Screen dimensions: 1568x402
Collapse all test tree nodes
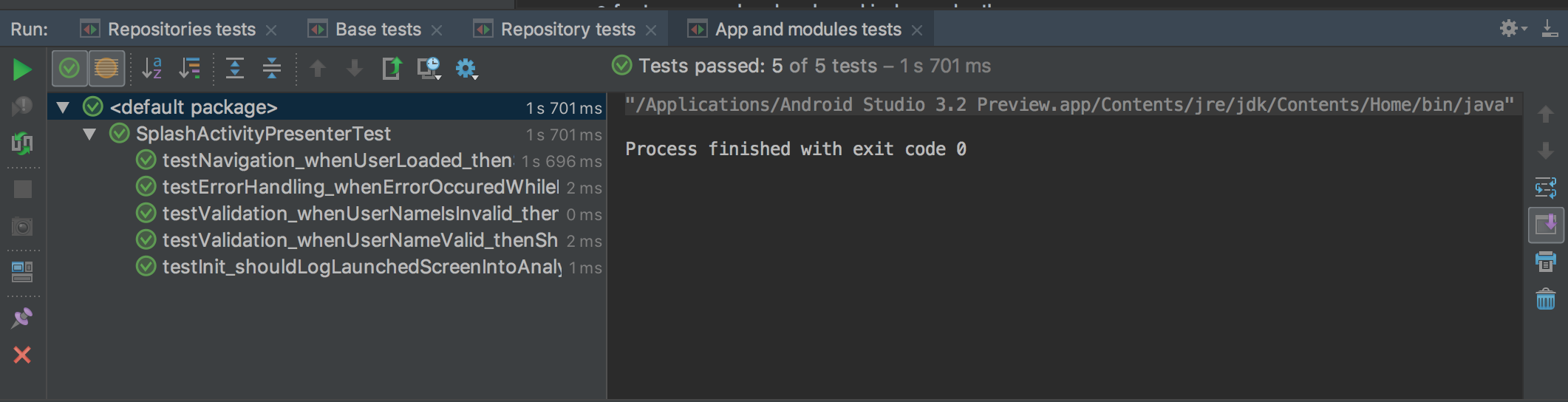click(x=272, y=69)
